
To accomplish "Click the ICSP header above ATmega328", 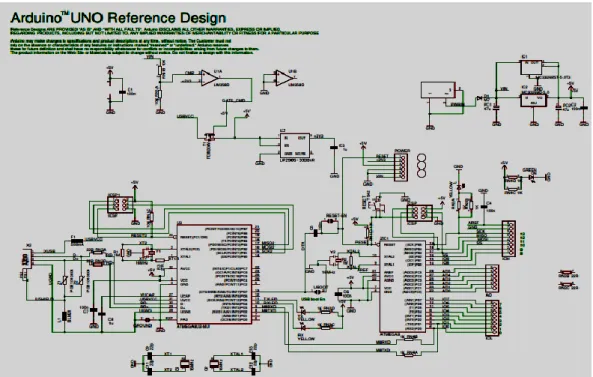I will (x=419, y=213).
